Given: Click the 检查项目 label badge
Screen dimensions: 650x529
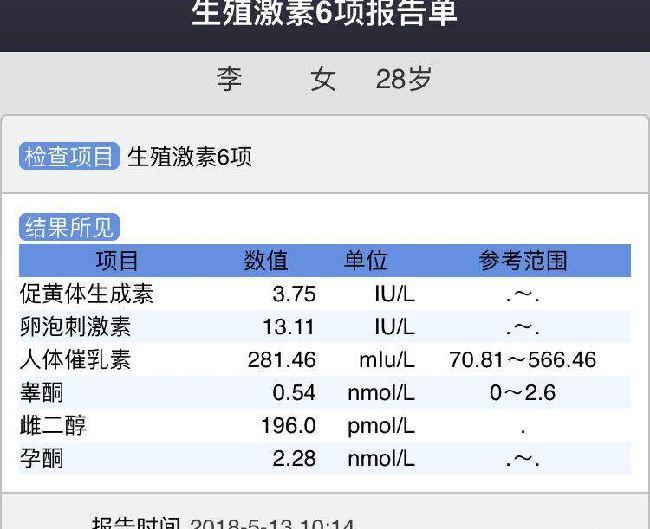Looking at the screenshot, I should pos(68,157).
